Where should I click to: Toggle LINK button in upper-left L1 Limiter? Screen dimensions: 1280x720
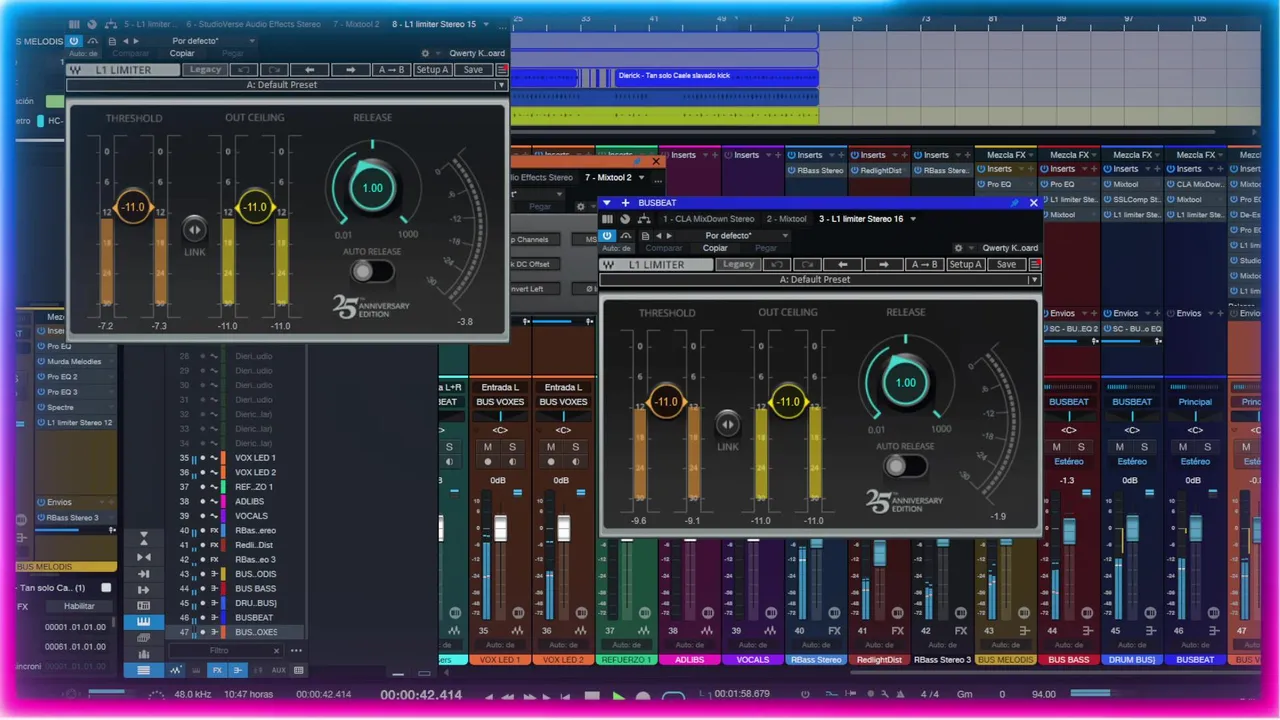195,230
